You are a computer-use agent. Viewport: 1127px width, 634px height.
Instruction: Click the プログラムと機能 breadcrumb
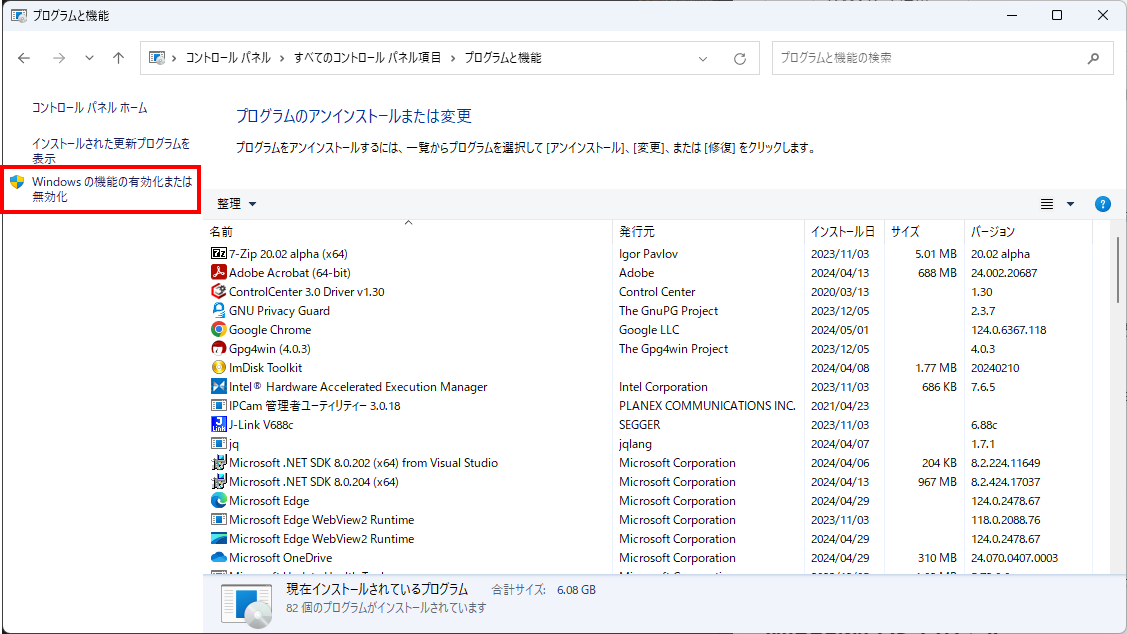pos(502,58)
